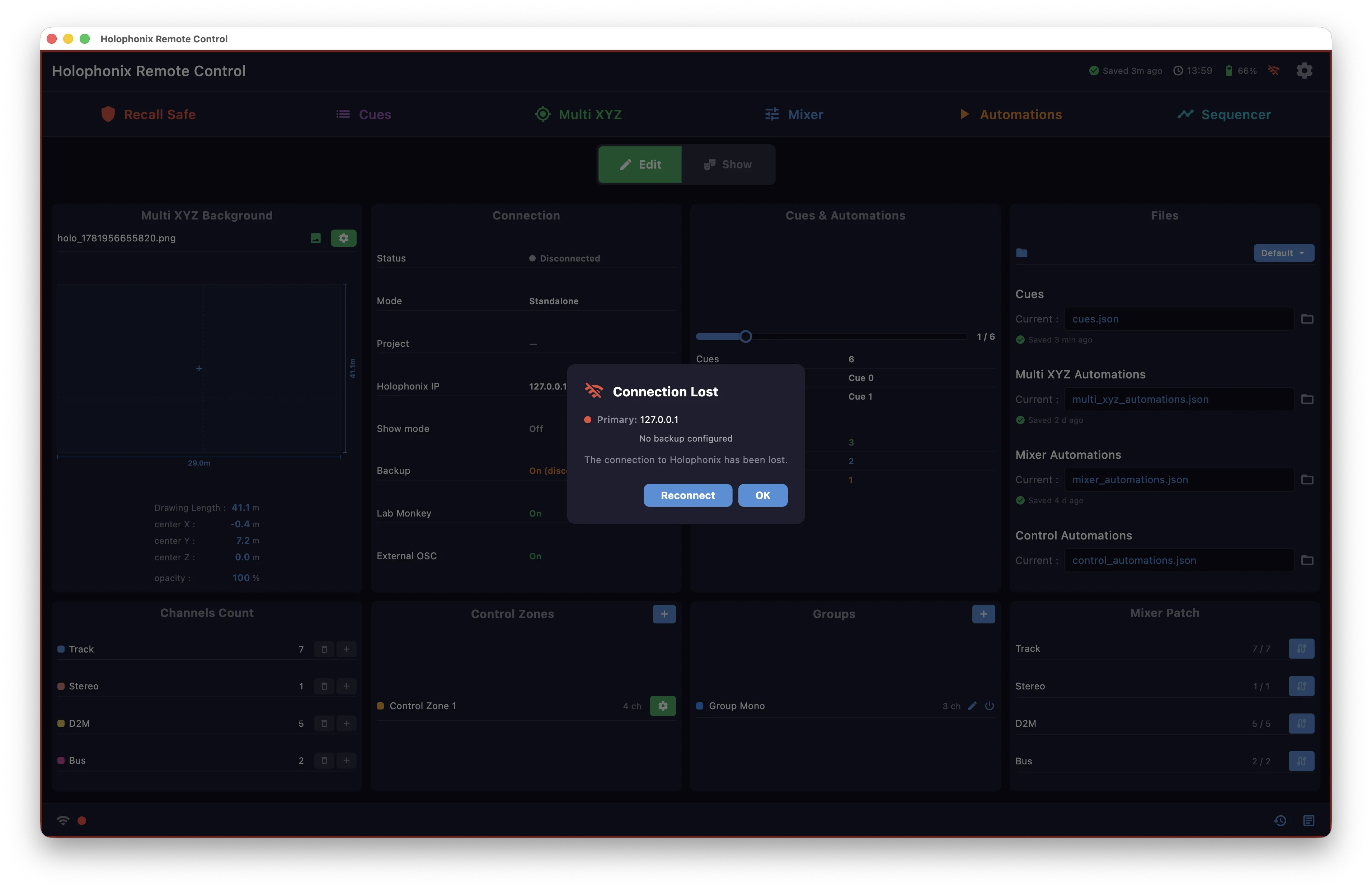Click the center X -0.4 value
The image size is (1372, 891).
click(x=240, y=524)
